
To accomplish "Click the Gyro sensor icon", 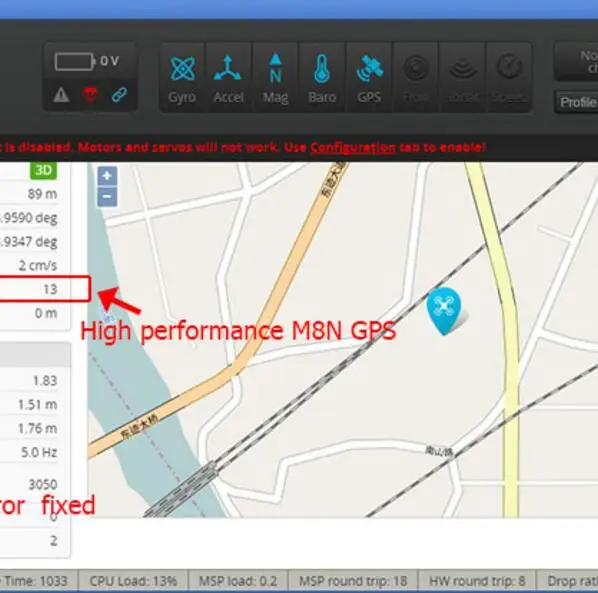I will coord(182,69).
